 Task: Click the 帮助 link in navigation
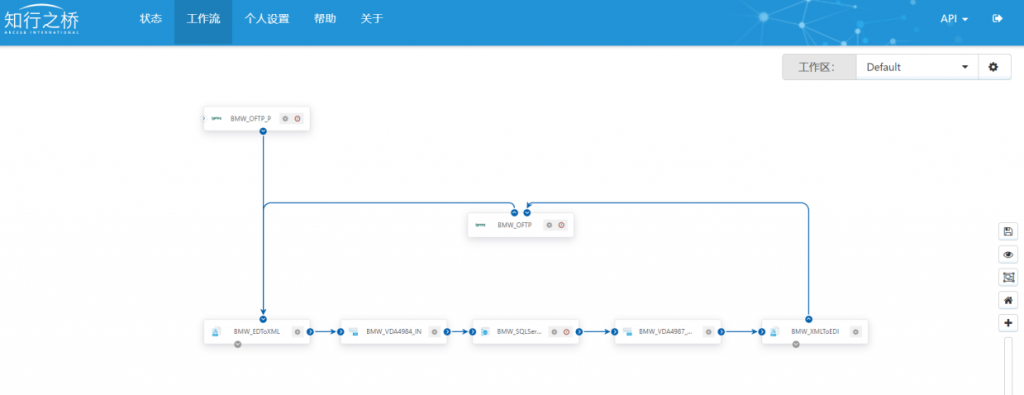325,19
